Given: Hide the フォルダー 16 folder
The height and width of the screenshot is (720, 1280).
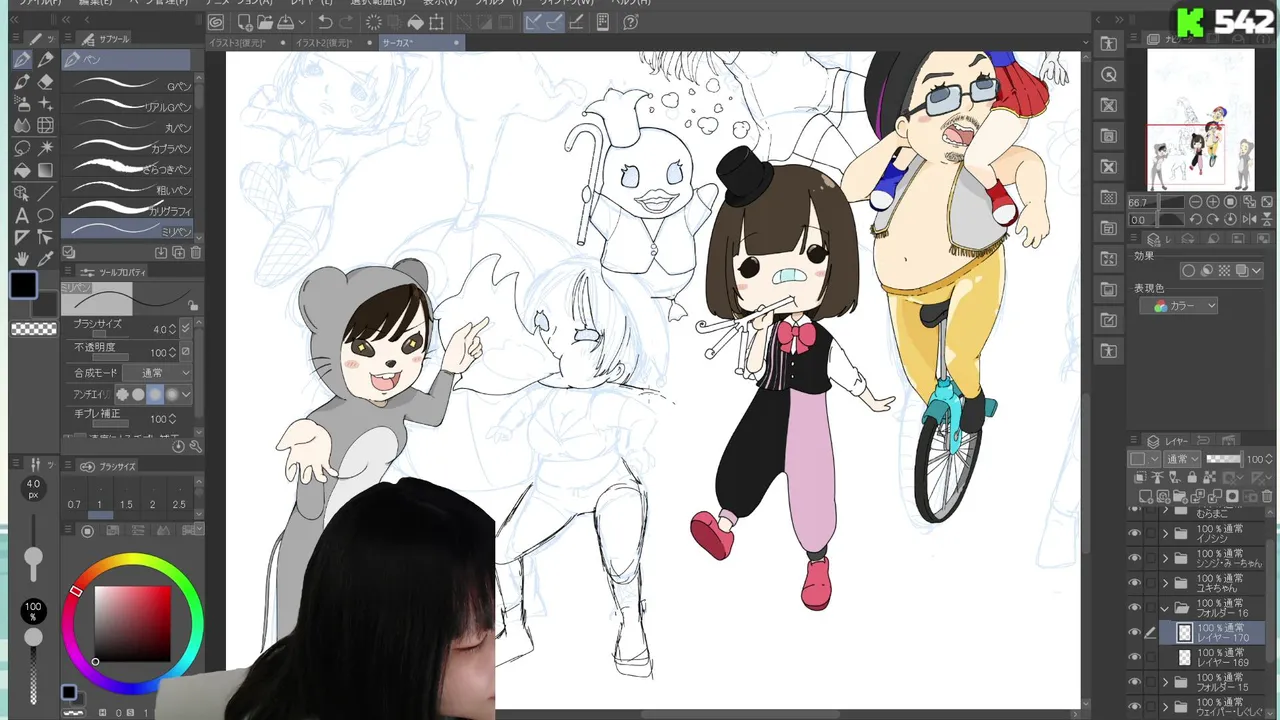Looking at the screenshot, I should coord(1134,608).
